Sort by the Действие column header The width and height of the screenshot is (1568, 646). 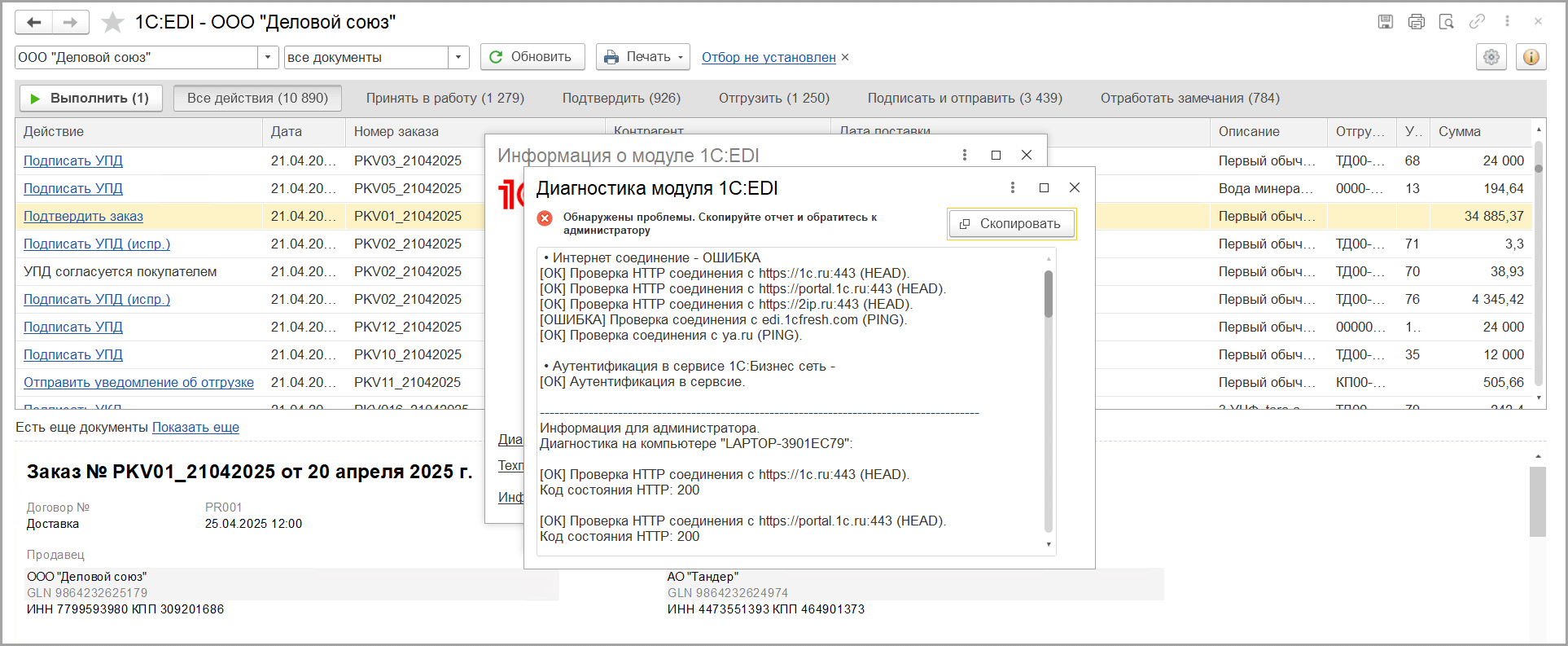point(138,131)
